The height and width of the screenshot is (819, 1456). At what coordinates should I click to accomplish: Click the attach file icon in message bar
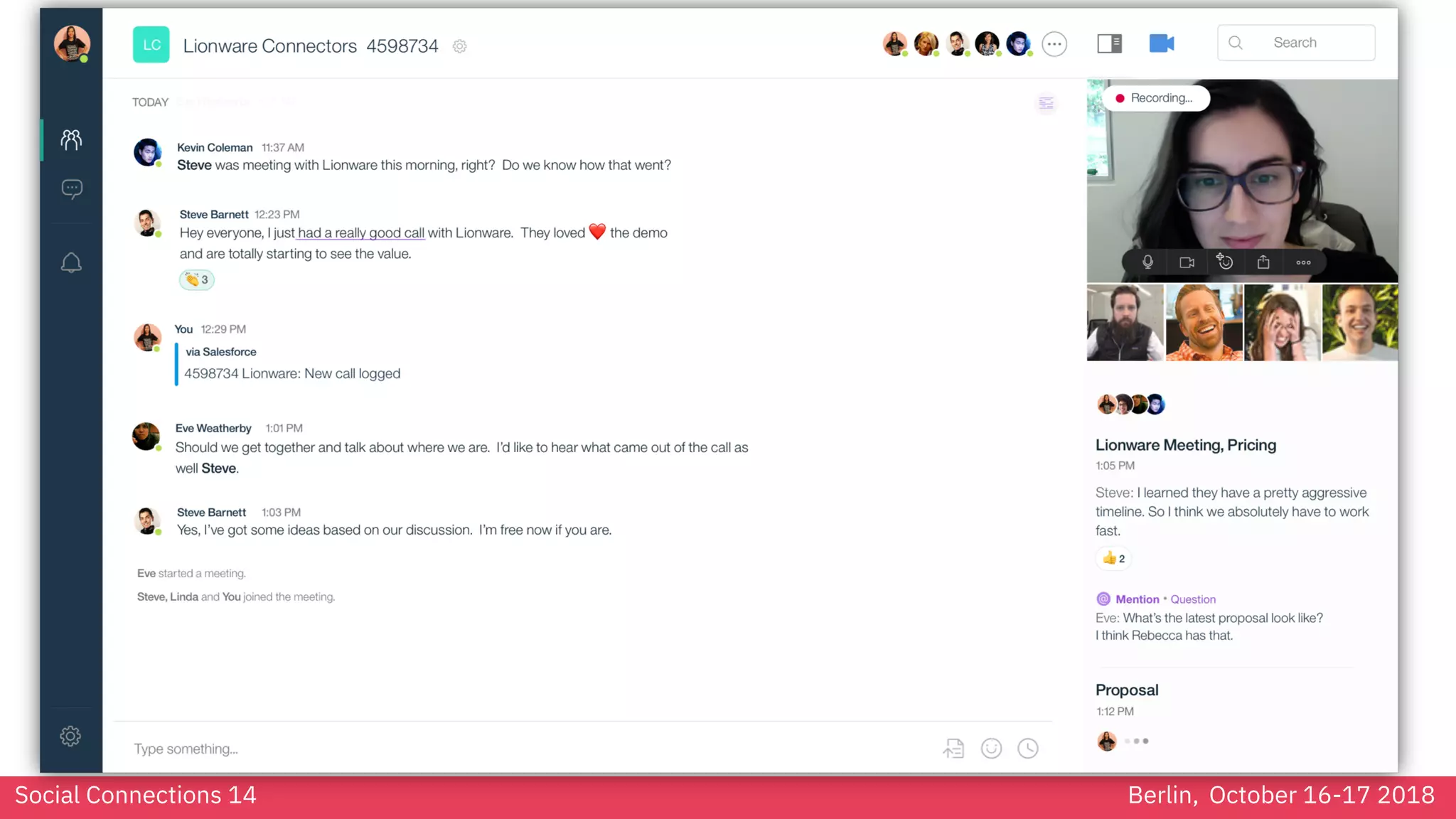(953, 748)
